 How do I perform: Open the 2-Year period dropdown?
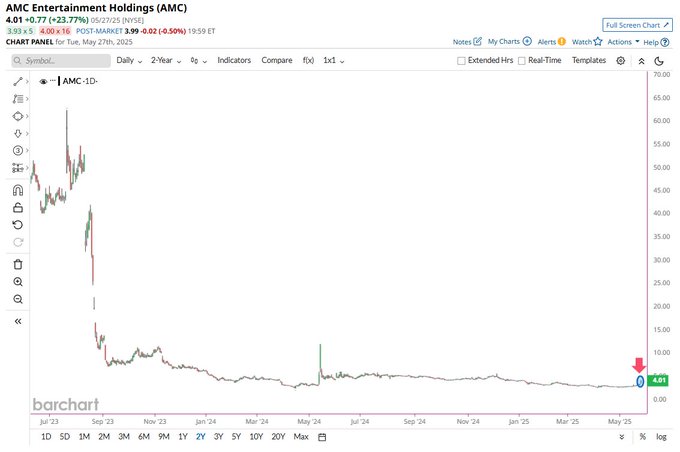coord(166,61)
